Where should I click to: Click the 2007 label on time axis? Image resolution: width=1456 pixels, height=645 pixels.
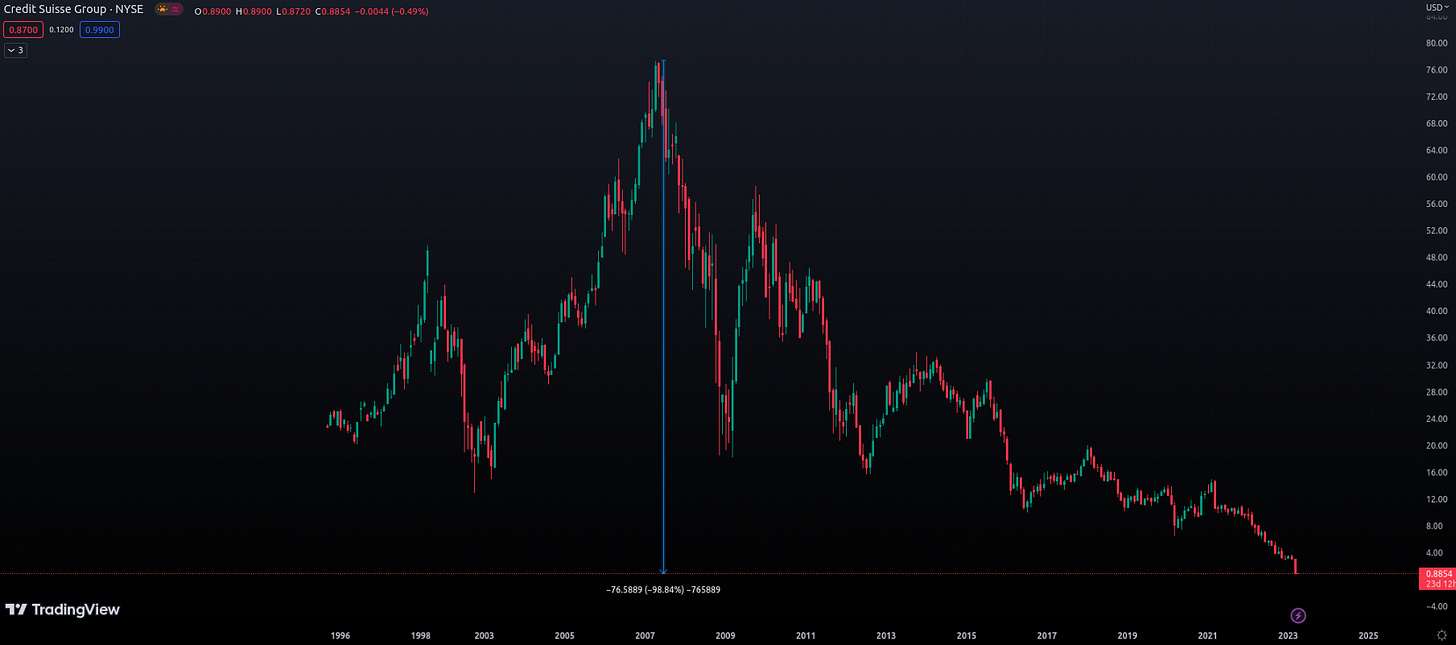(645, 635)
